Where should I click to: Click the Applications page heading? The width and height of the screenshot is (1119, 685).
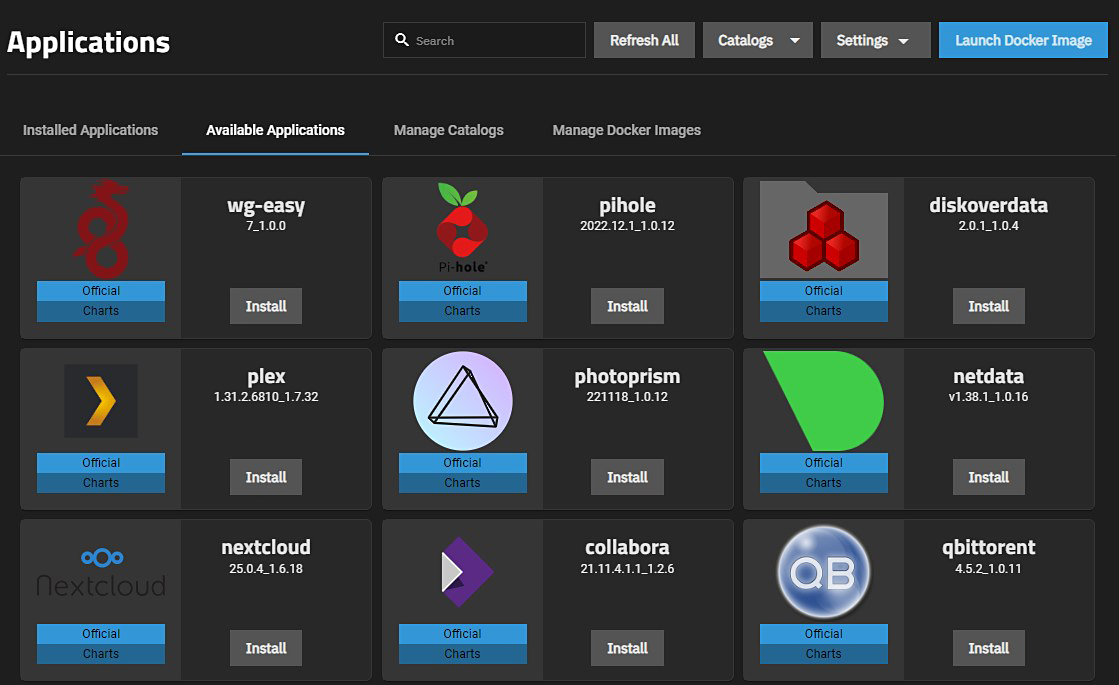click(x=88, y=43)
